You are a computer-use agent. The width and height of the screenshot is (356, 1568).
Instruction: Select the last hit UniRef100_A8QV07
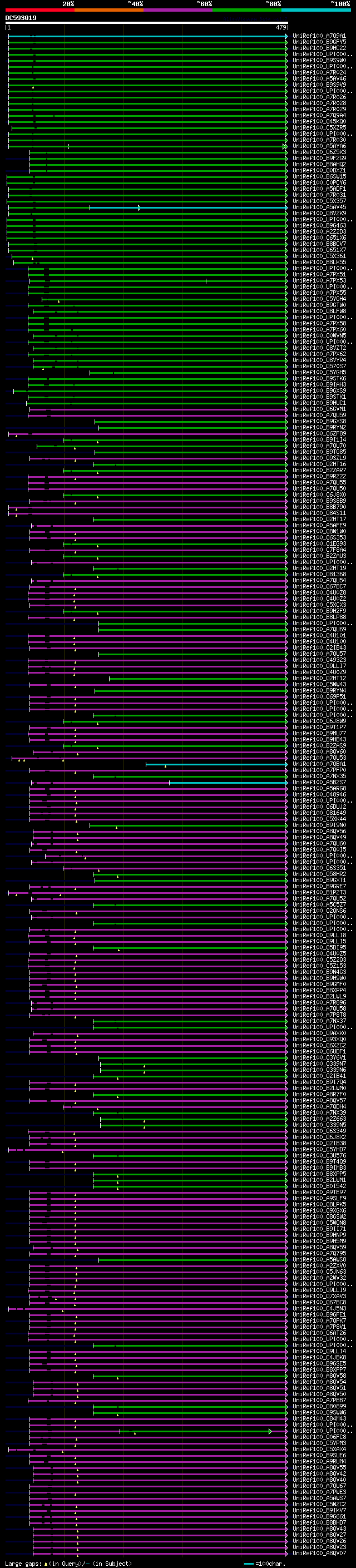coord(319,1554)
